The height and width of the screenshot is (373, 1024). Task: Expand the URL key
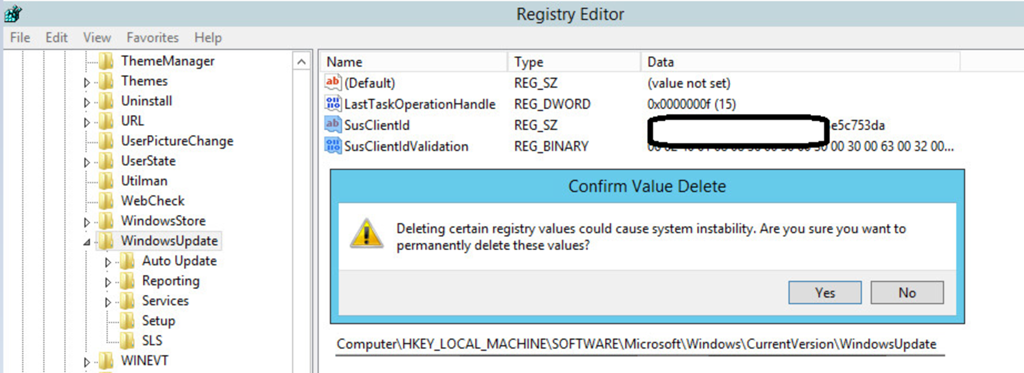88,122
